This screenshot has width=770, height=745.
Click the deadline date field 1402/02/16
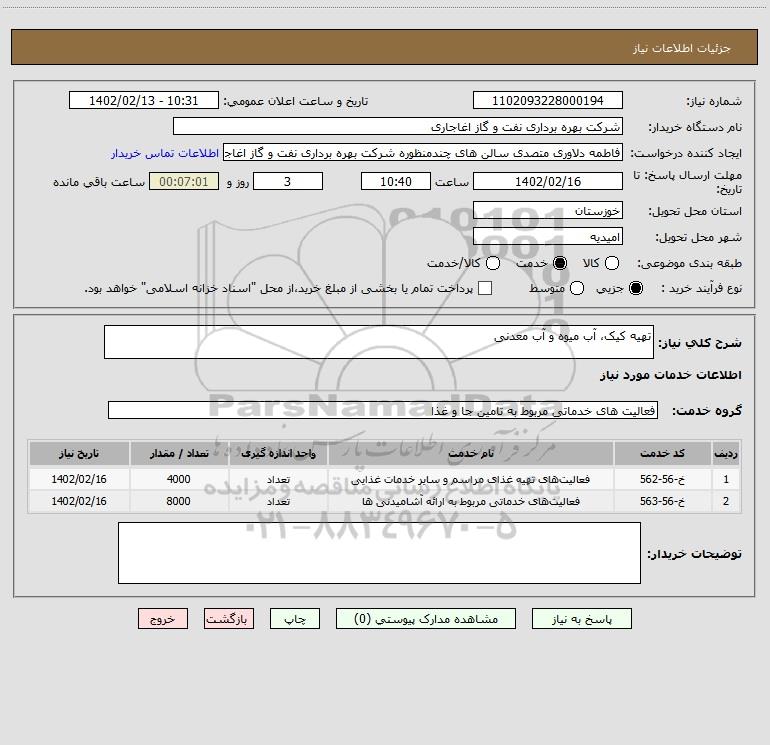tap(548, 181)
